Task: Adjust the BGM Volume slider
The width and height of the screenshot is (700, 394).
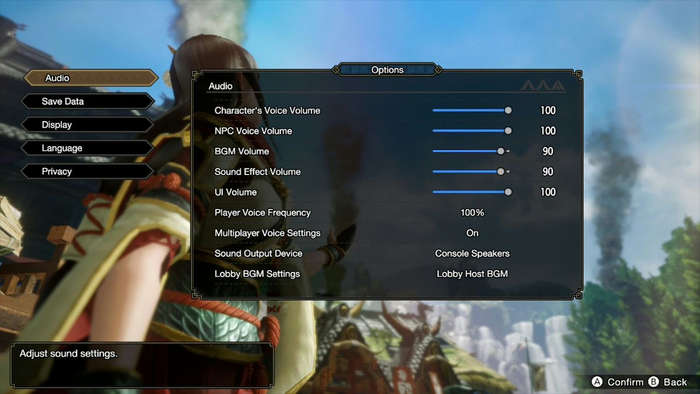Action: pos(472,151)
